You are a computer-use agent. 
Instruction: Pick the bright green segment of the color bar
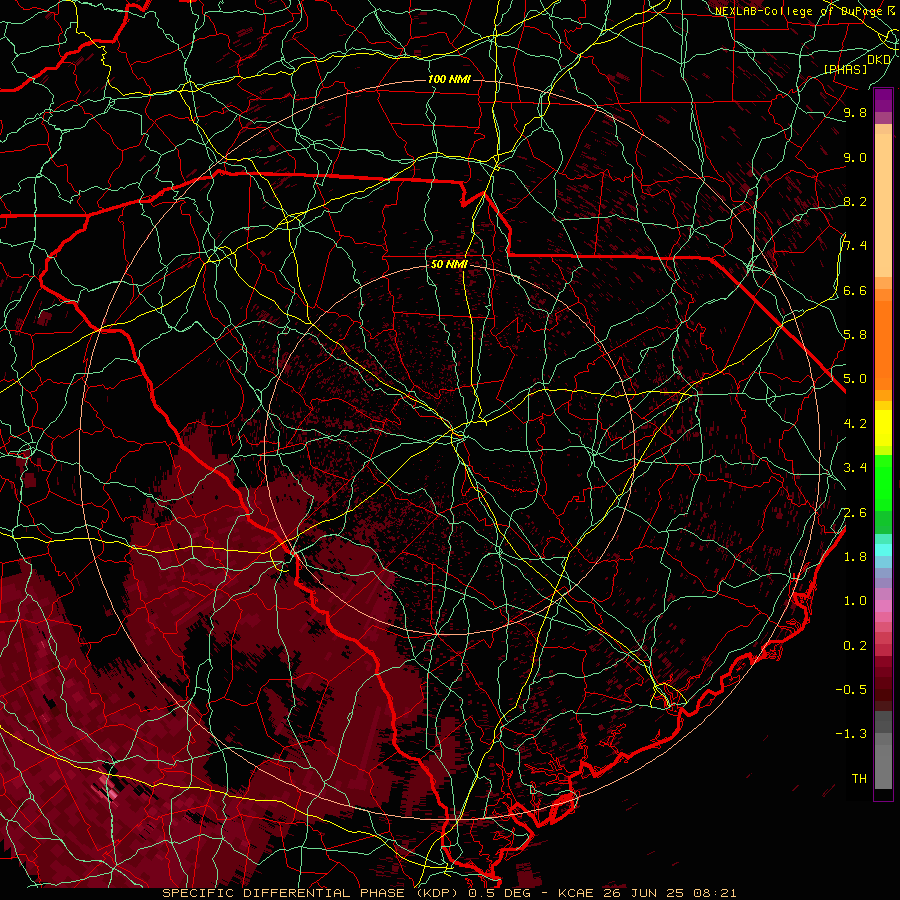click(883, 482)
